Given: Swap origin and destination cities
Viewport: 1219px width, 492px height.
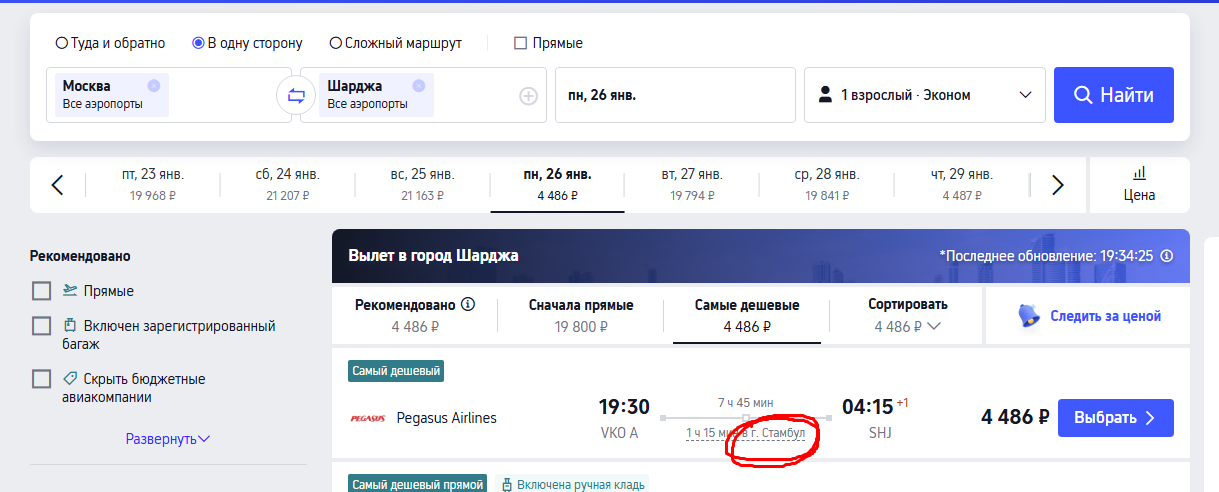Looking at the screenshot, I should point(296,96).
